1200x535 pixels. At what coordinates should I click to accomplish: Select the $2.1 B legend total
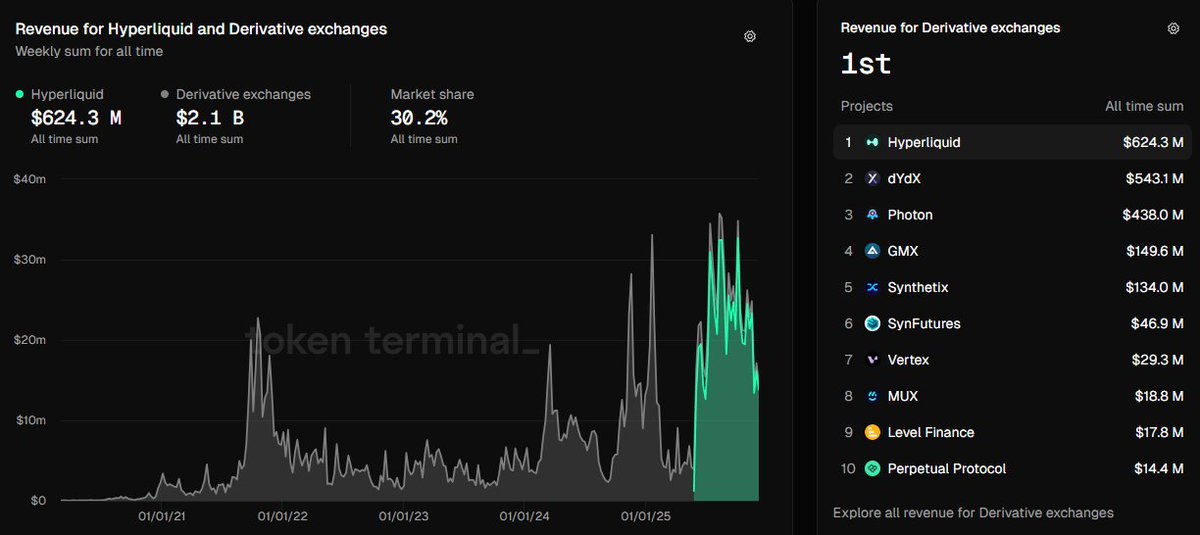click(210, 118)
